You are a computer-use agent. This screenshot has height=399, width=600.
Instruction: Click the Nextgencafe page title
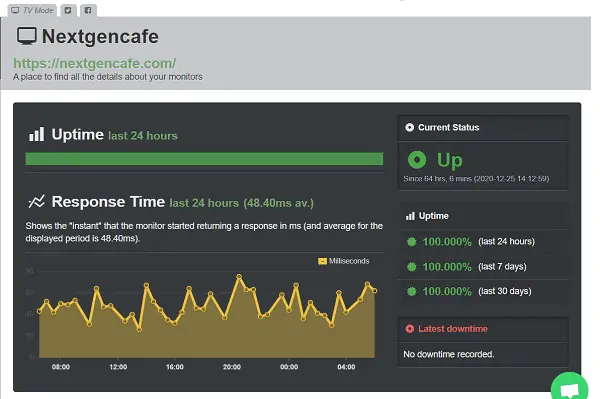tap(100, 37)
